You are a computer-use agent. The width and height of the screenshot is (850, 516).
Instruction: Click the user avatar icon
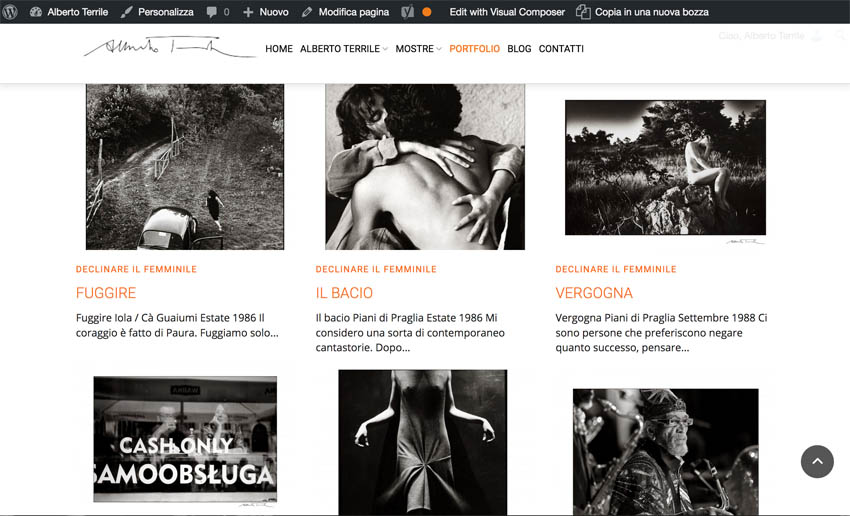coord(816,36)
